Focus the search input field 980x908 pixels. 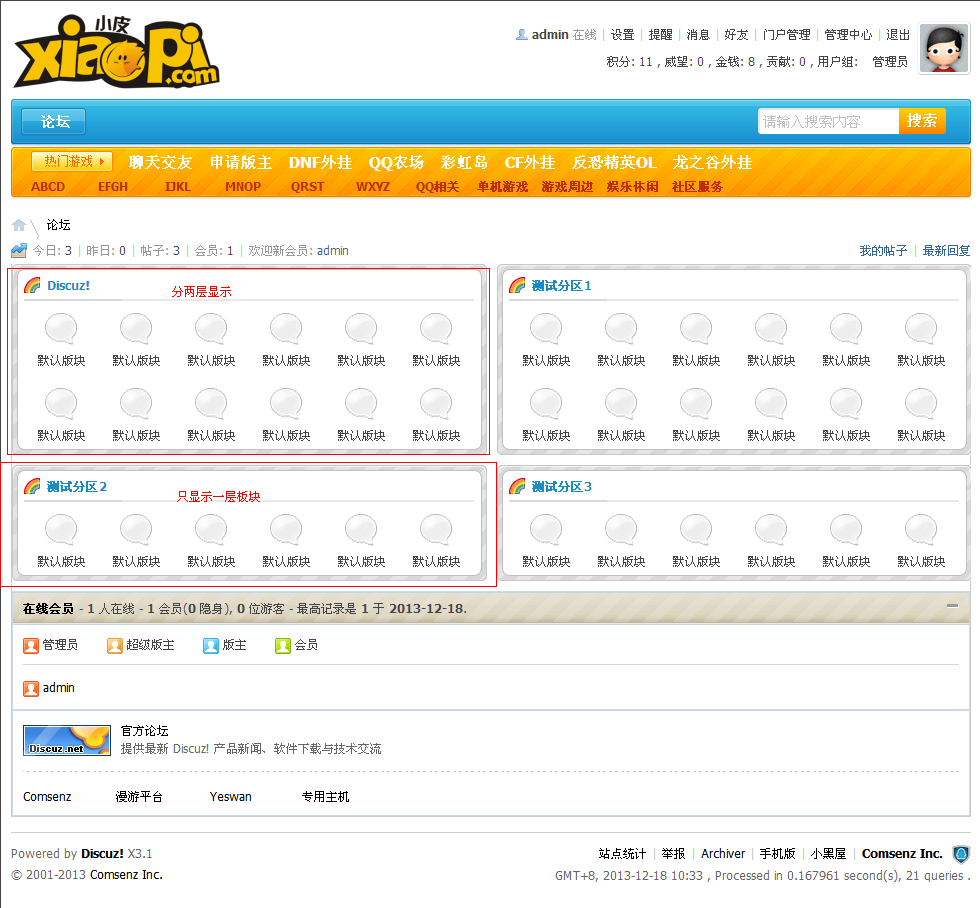click(827, 121)
